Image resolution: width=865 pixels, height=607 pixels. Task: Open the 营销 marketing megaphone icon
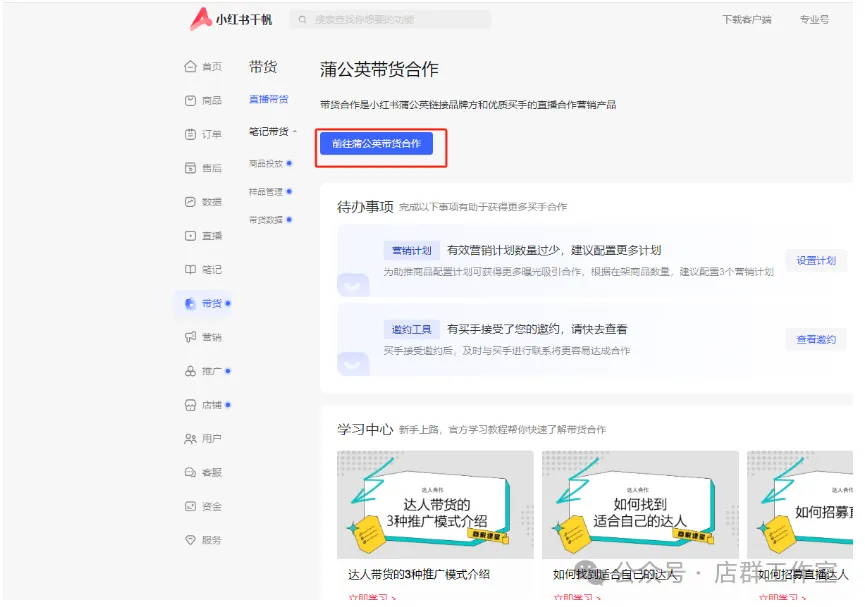pyautogui.click(x=190, y=338)
